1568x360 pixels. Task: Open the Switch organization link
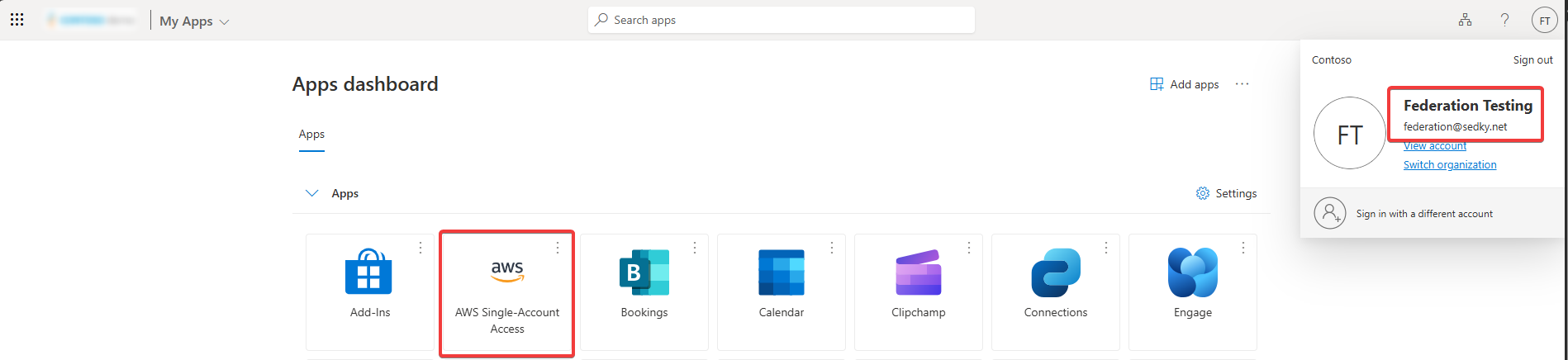(x=1450, y=165)
